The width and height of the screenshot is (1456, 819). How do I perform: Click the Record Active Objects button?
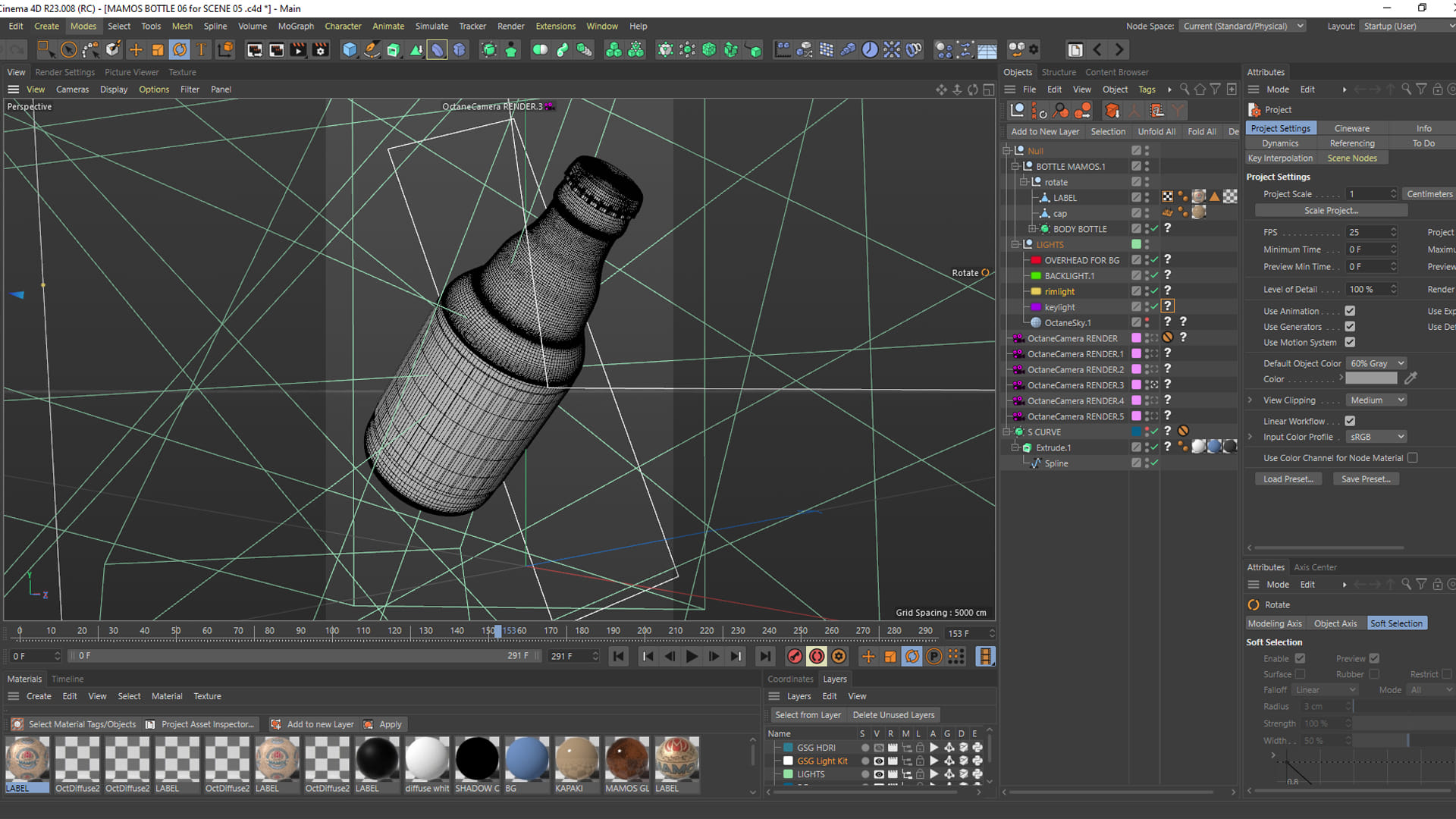point(795,657)
